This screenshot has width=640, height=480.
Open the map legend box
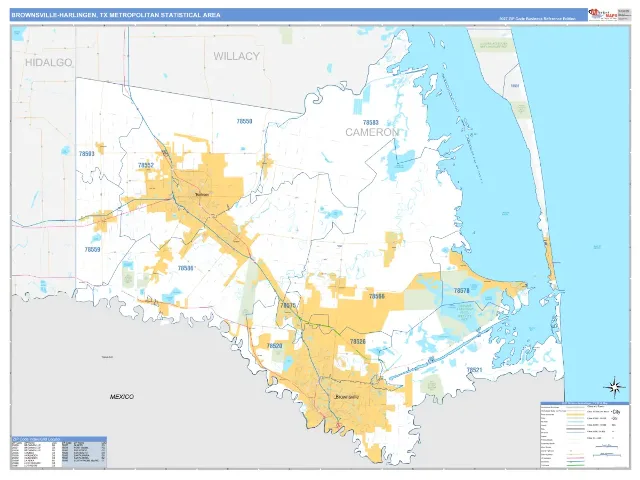coord(585,435)
